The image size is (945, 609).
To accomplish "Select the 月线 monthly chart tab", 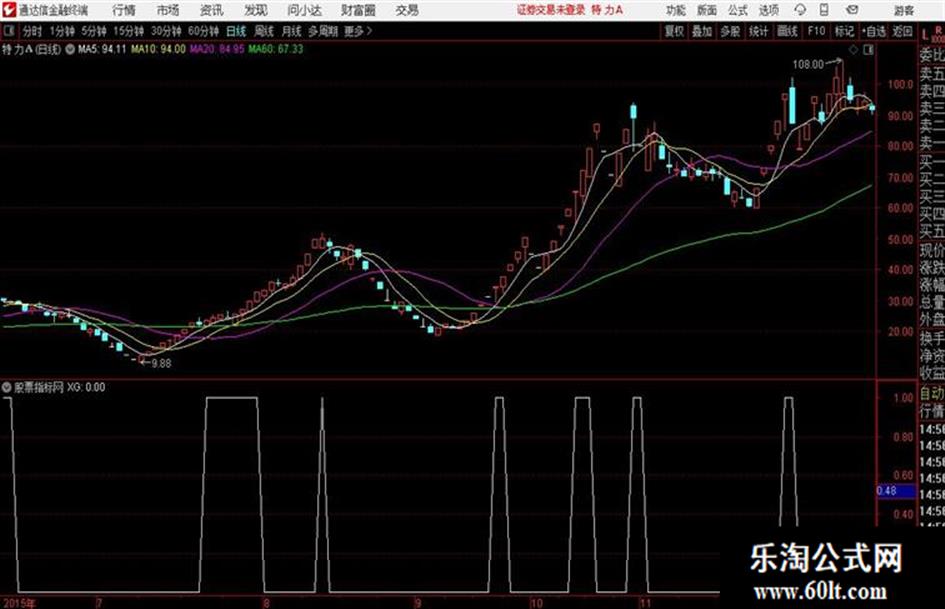I will pyautogui.click(x=292, y=31).
